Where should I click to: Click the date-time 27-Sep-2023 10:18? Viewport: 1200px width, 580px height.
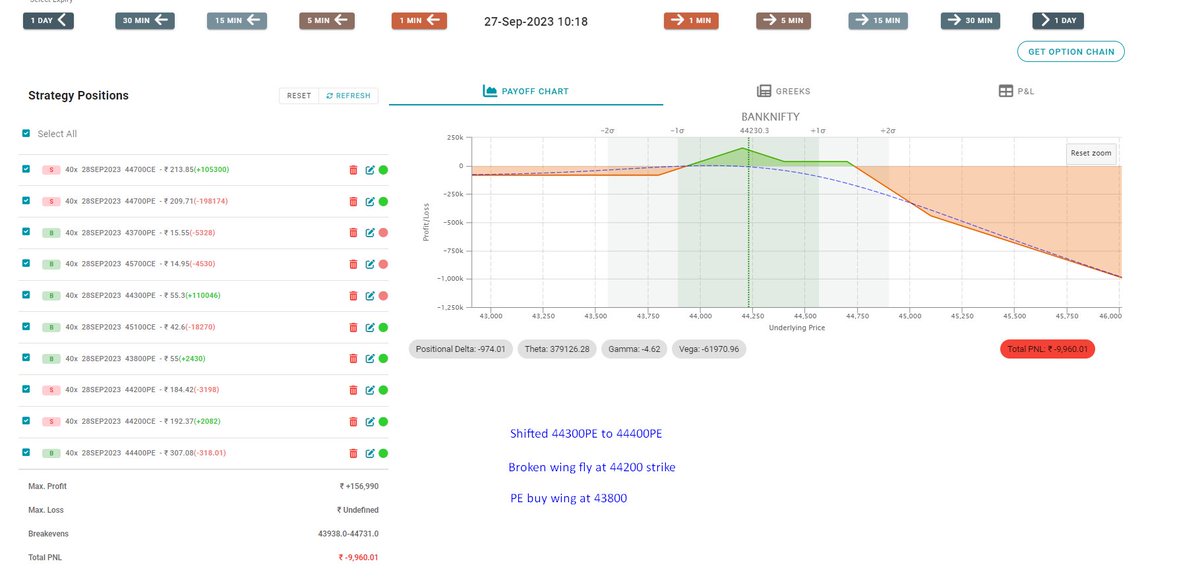536,21
